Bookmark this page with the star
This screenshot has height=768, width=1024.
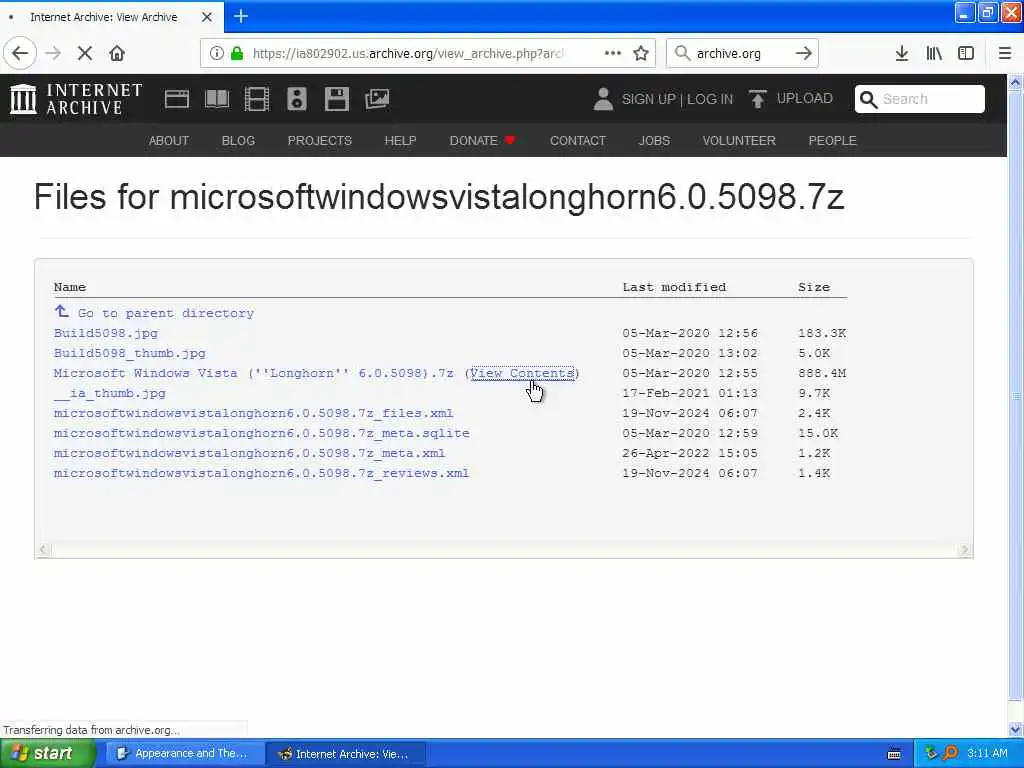(x=641, y=54)
